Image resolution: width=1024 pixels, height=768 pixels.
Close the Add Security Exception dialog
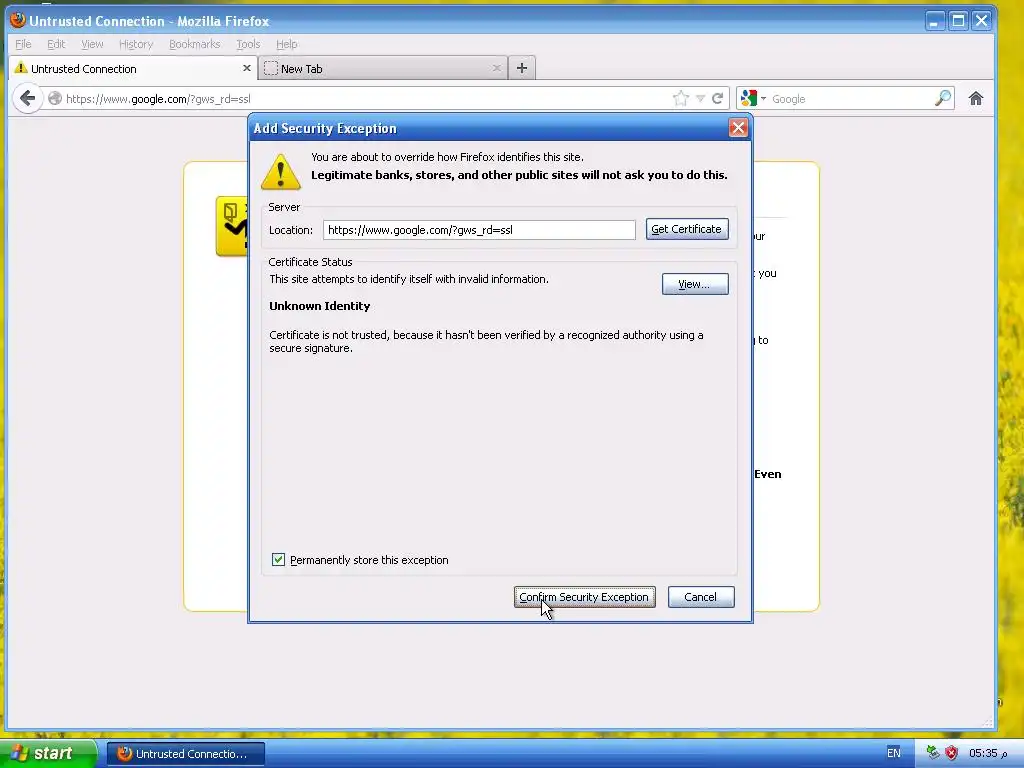(x=738, y=128)
